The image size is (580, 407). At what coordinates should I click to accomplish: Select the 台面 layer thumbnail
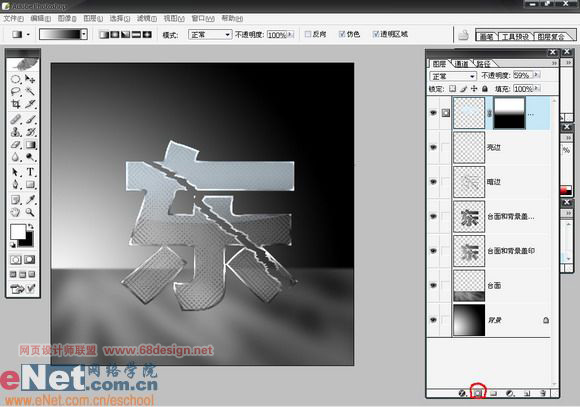(469, 285)
